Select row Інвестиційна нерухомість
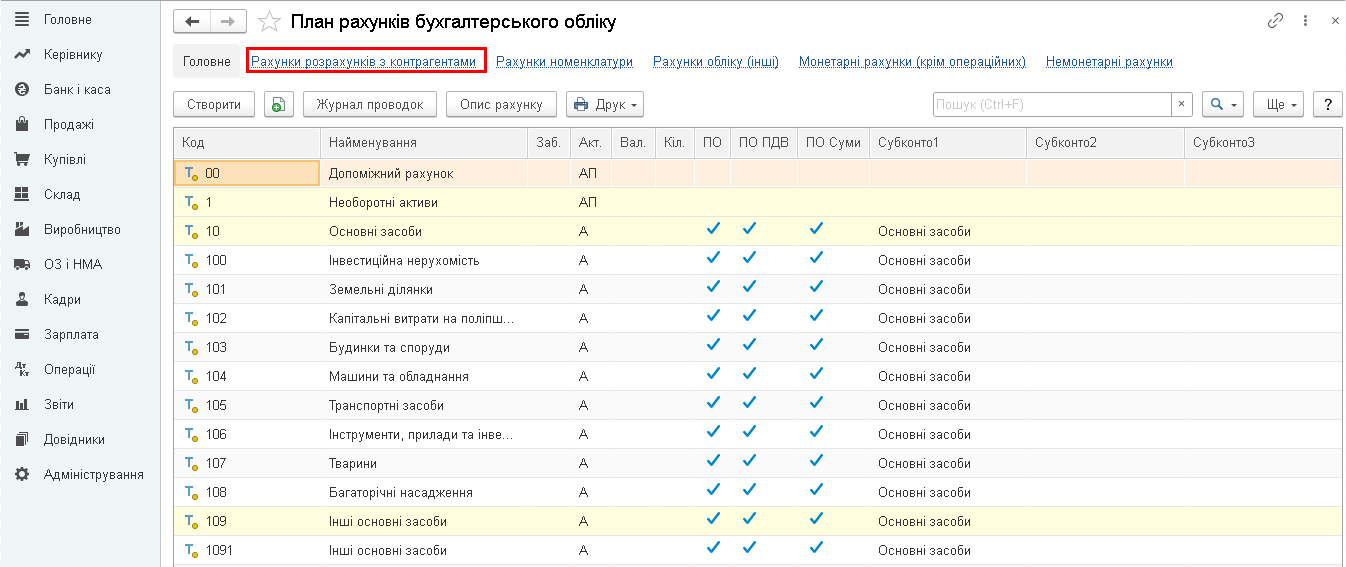The image size is (1346, 567). pyautogui.click(x=758, y=260)
